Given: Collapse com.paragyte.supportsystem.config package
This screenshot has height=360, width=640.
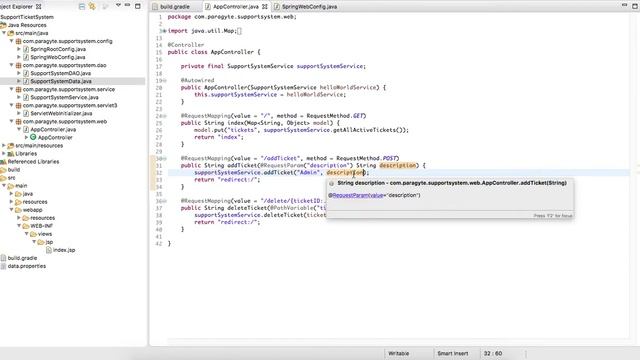Looking at the screenshot, I should [11, 41].
